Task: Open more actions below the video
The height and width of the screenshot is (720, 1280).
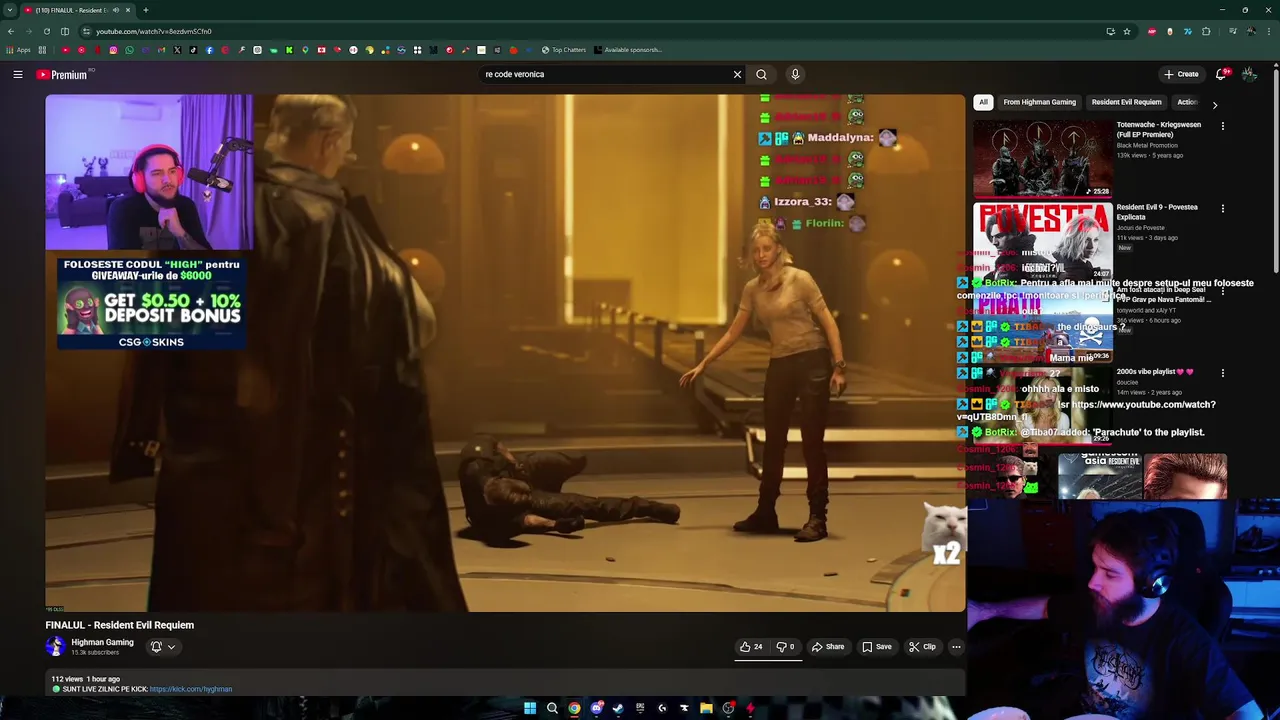Action: point(956,647)
